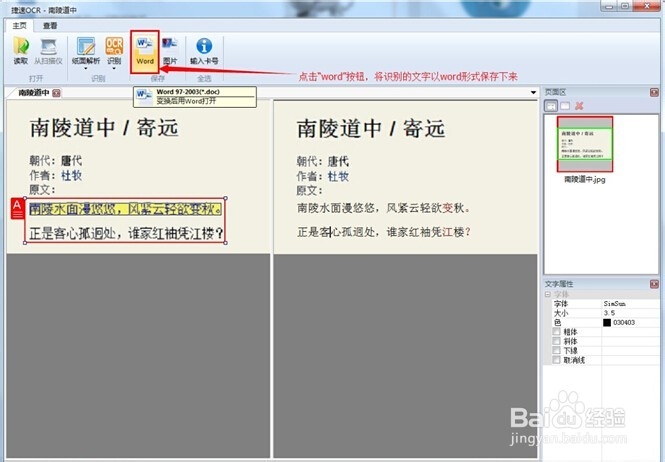Click the 纸面解析 layout analysis icon
Viewport: 665px width, 462px height.
(x=86, y=46)
